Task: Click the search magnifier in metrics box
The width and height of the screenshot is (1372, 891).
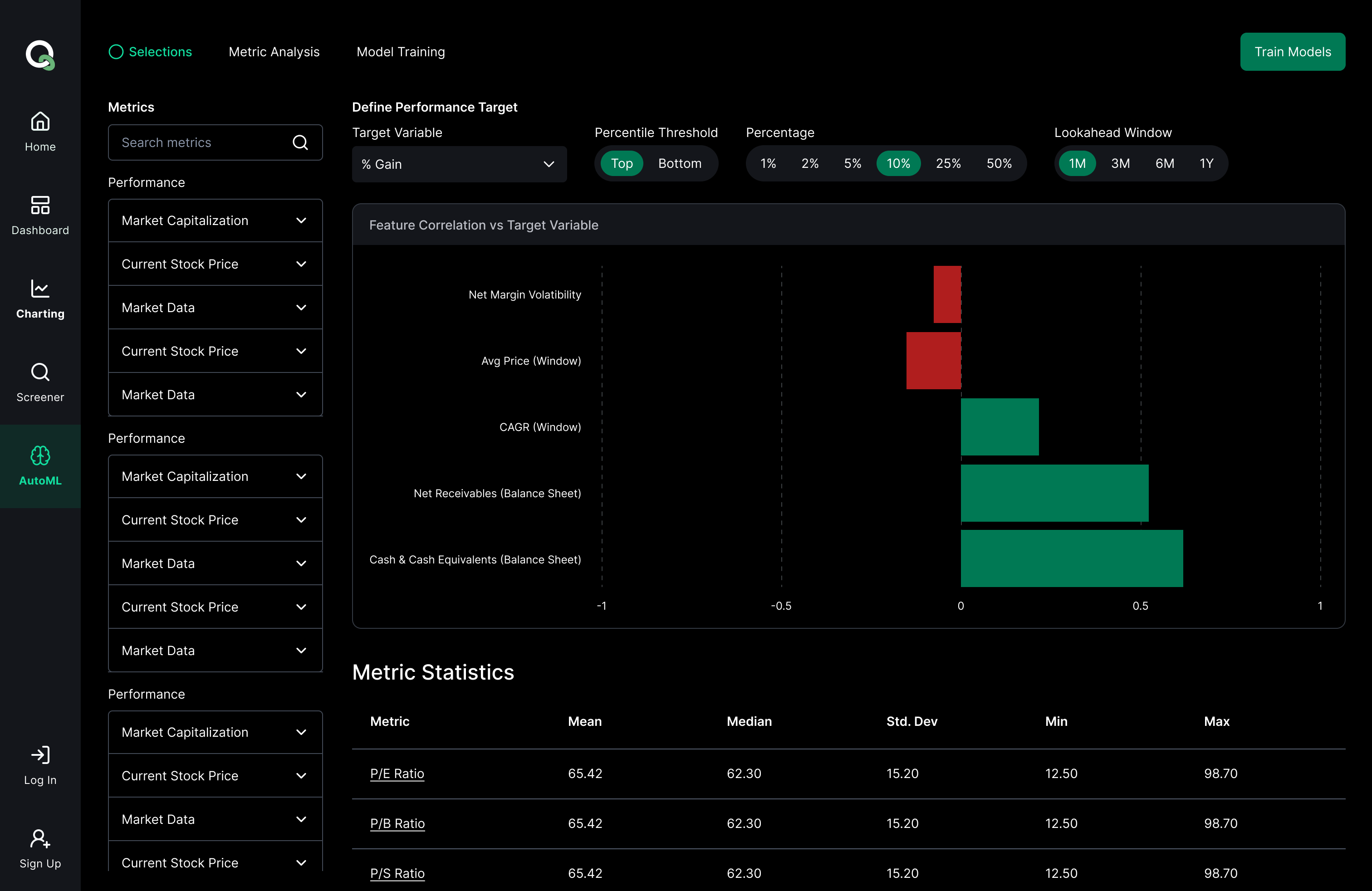Action: click(x=300, y=142)
